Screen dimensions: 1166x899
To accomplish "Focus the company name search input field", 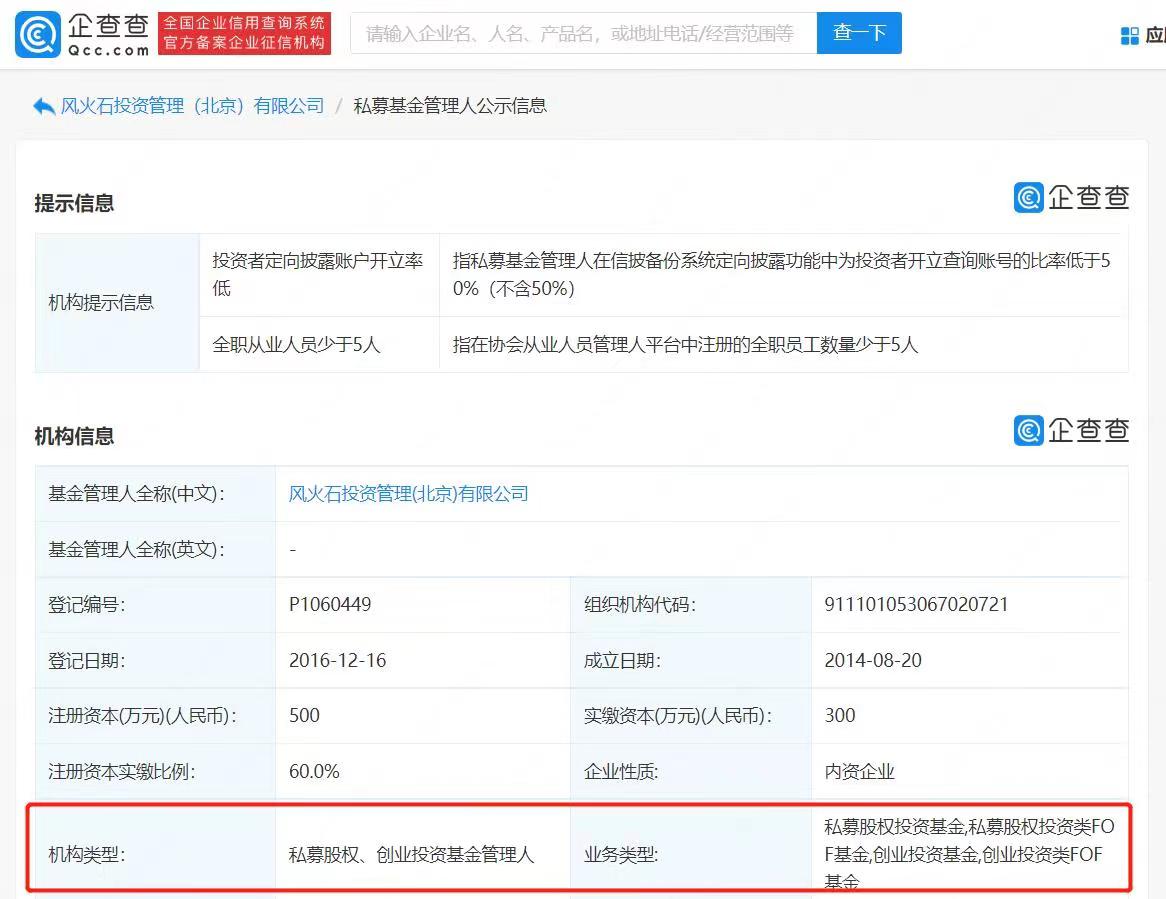I will coord(583,33).
